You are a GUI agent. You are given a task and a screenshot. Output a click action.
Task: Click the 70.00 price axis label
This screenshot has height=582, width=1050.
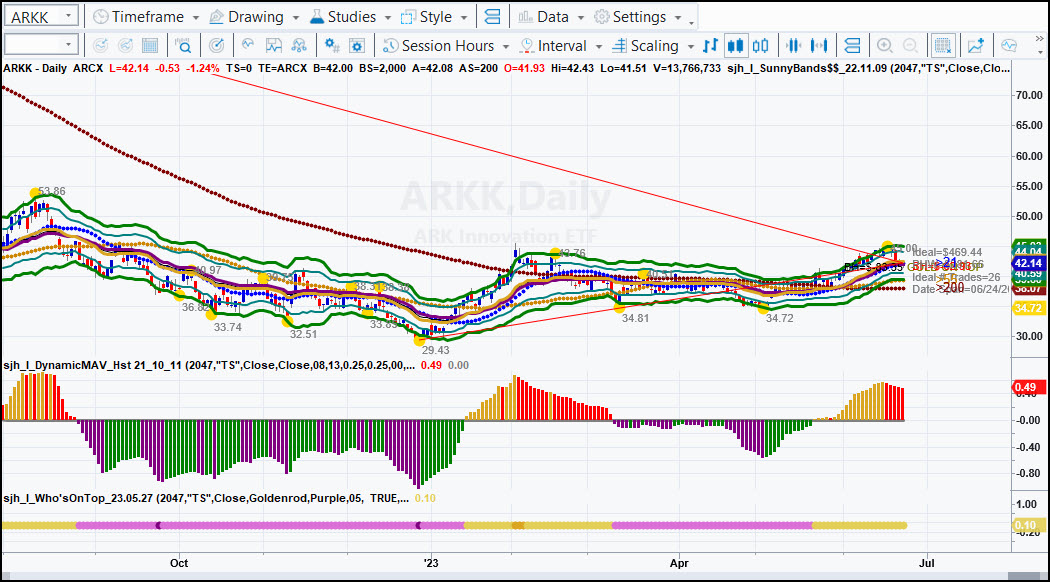pyautogui.click(x=1029, y=95)
